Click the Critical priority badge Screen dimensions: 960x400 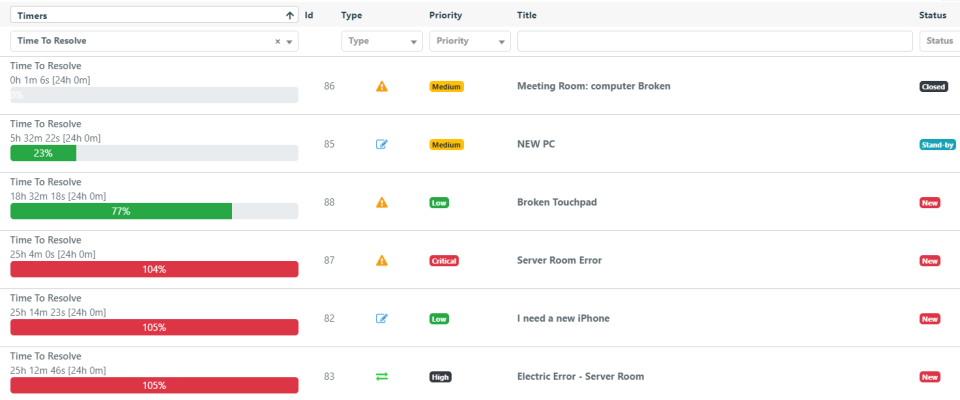[443, 261]
